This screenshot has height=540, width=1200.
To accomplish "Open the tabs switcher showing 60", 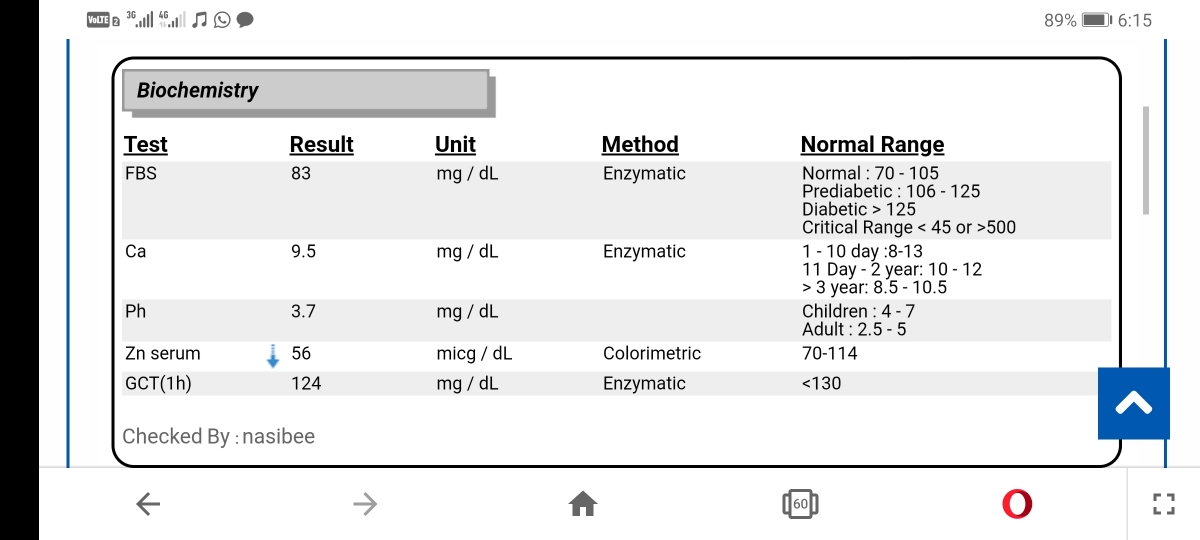I will point(800,504).
